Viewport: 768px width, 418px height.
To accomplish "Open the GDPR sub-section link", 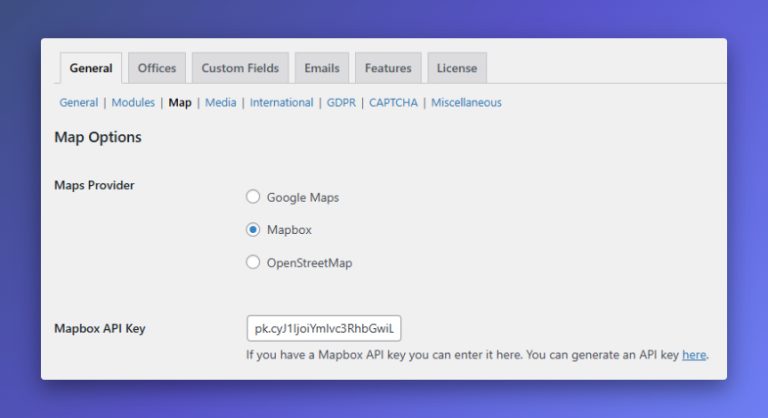I will coord(341,102).
